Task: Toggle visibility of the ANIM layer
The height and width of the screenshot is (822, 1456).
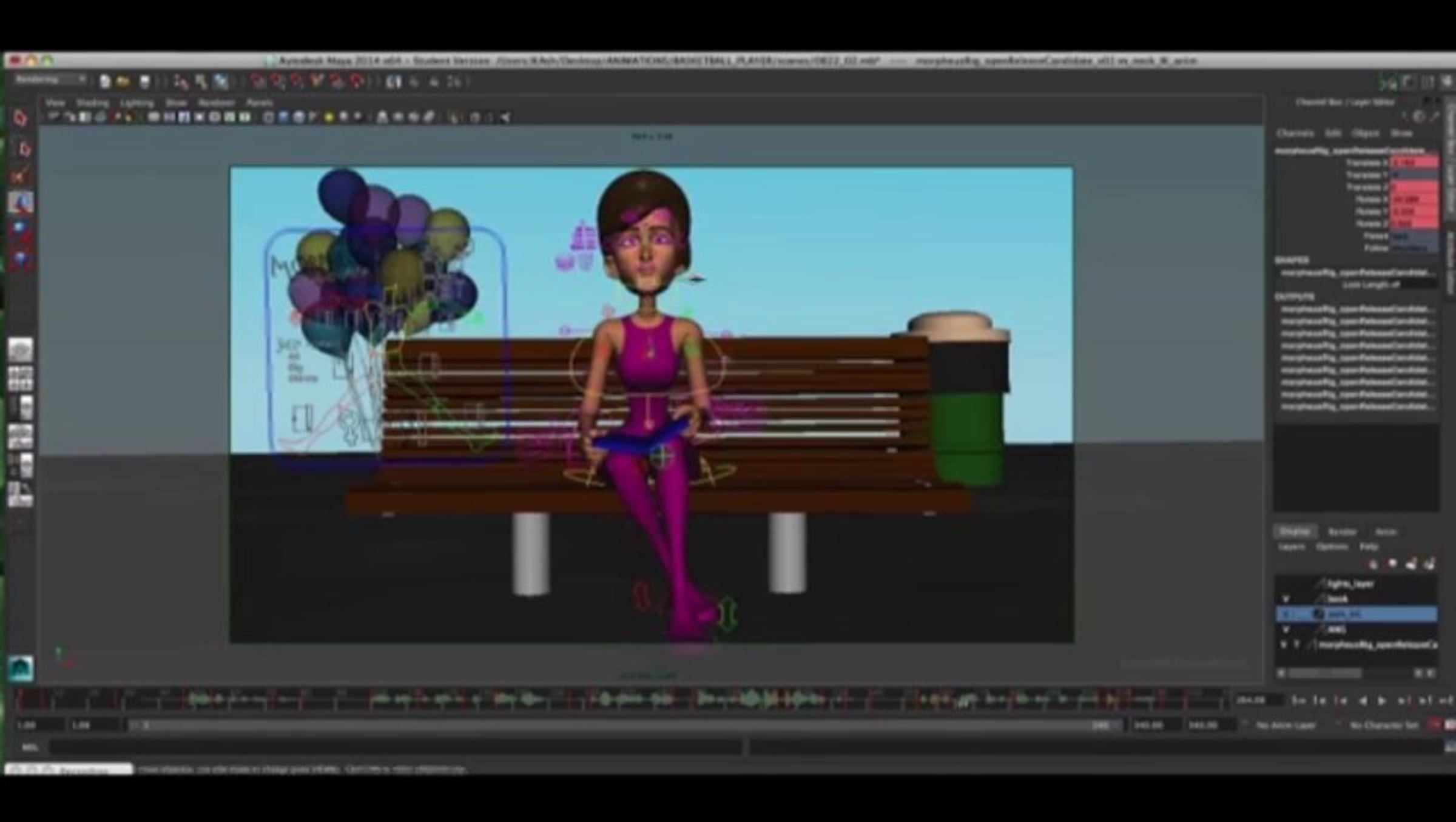Action: click(1285, 630)
